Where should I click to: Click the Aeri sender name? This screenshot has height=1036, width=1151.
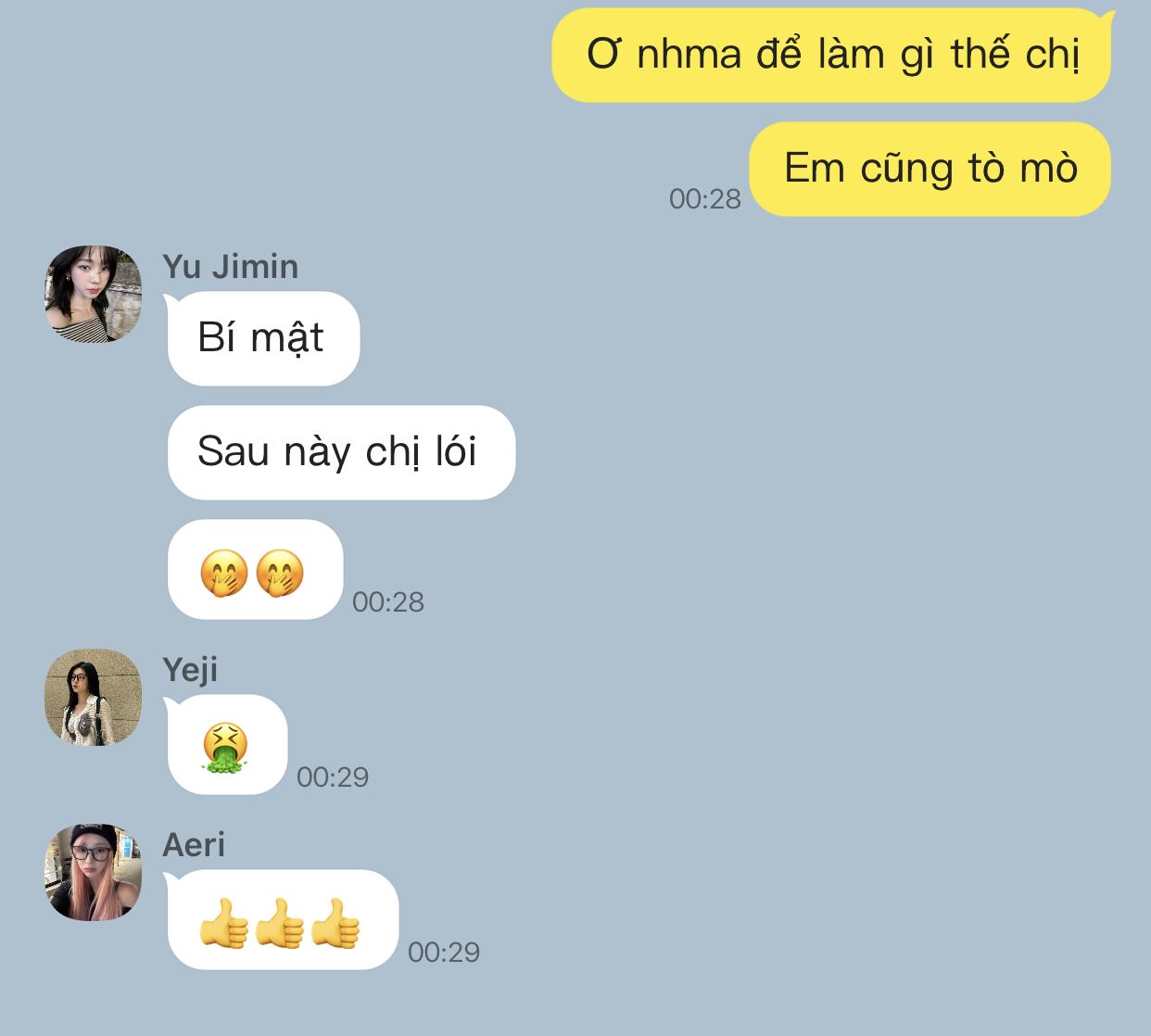194,845
